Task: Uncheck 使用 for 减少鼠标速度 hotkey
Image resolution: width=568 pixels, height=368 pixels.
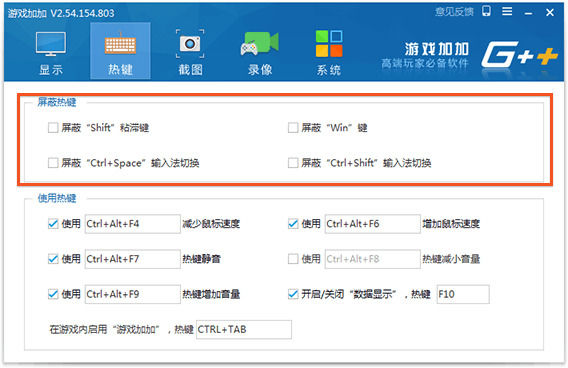Action: 53,223
